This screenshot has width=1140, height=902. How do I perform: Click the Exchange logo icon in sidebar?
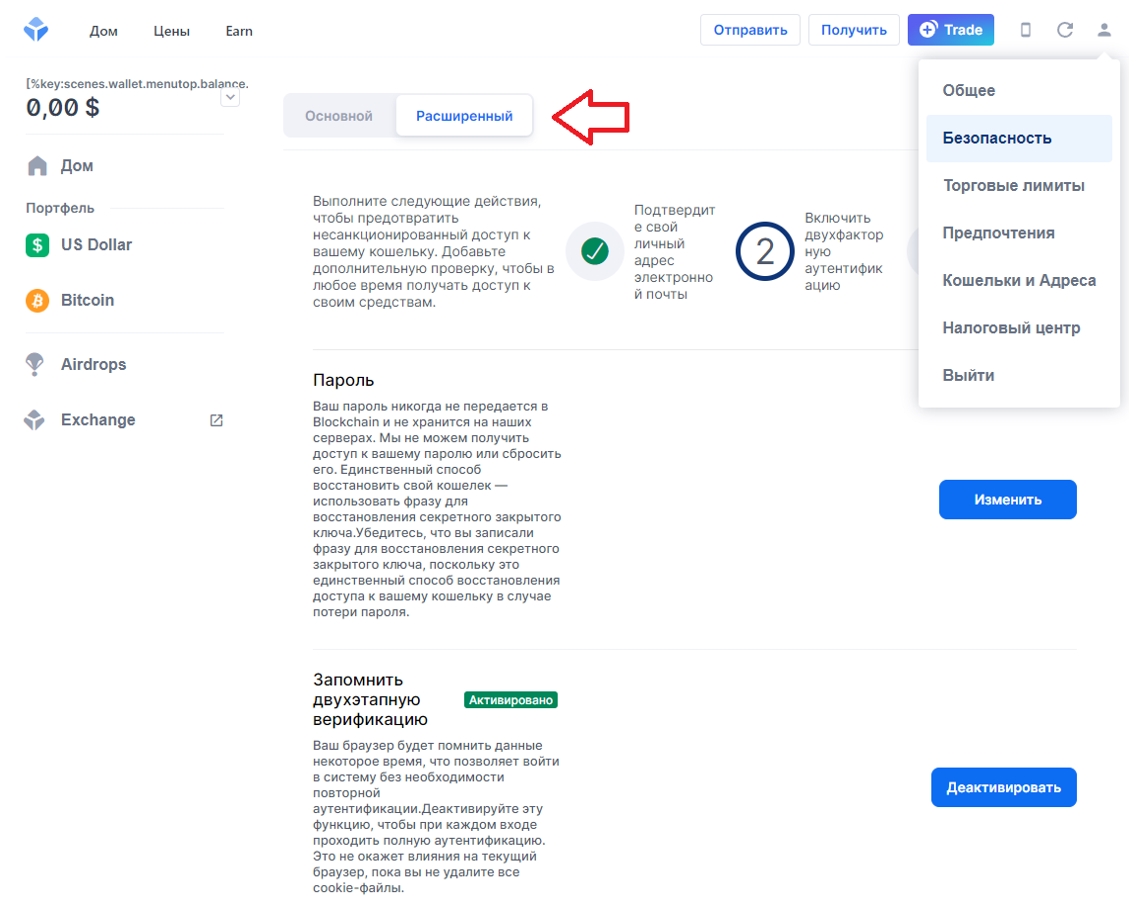pyautogui.click(x=34, y=420)
